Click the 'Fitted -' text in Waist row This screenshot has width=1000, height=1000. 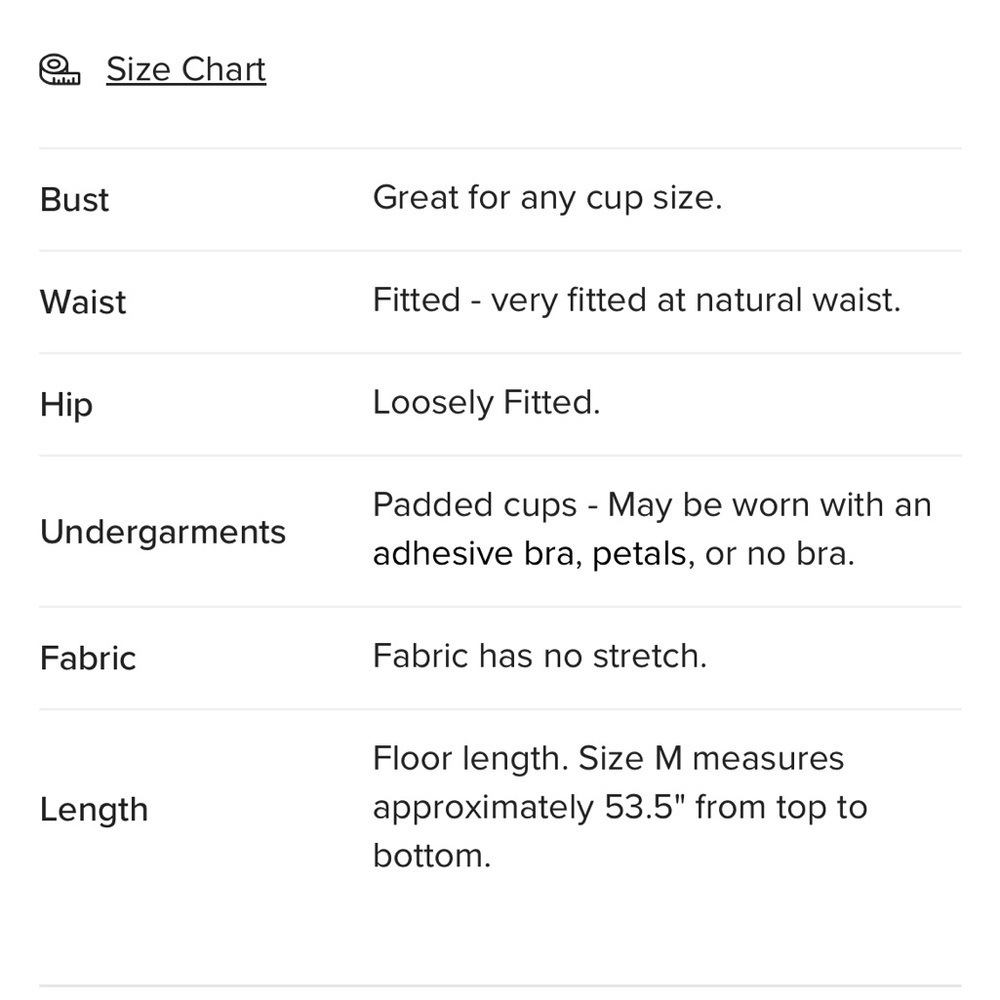pos(427,300)
